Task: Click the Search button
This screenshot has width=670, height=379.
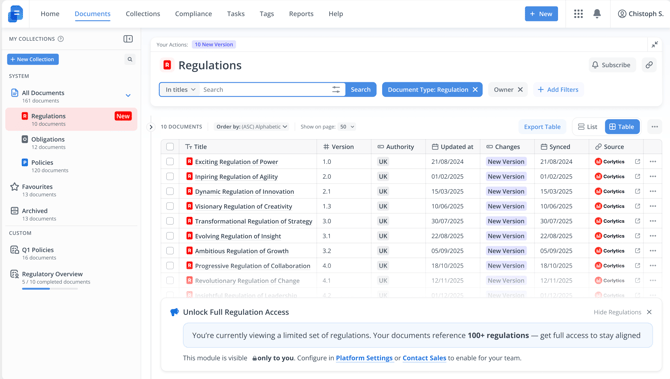Action: [x=361, y=89]
